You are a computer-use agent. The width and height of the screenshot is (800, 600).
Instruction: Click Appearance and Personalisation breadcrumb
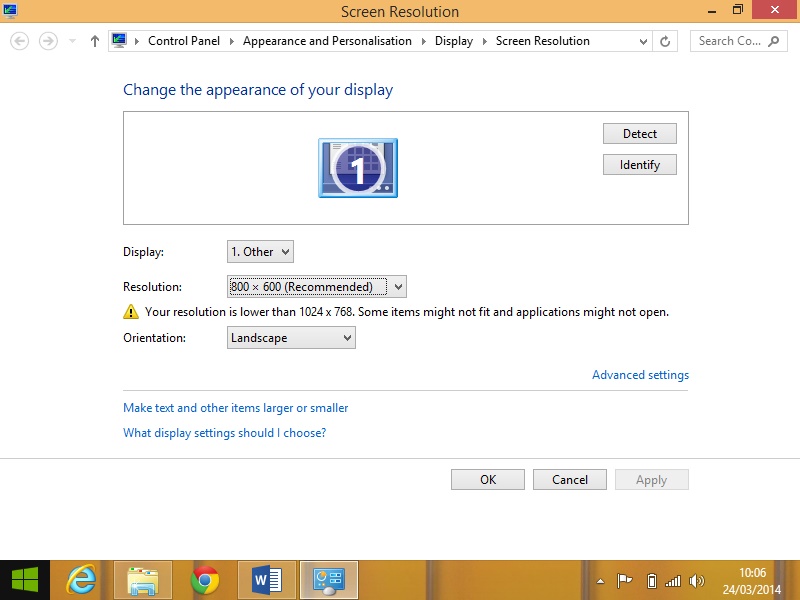click(327, 41)
